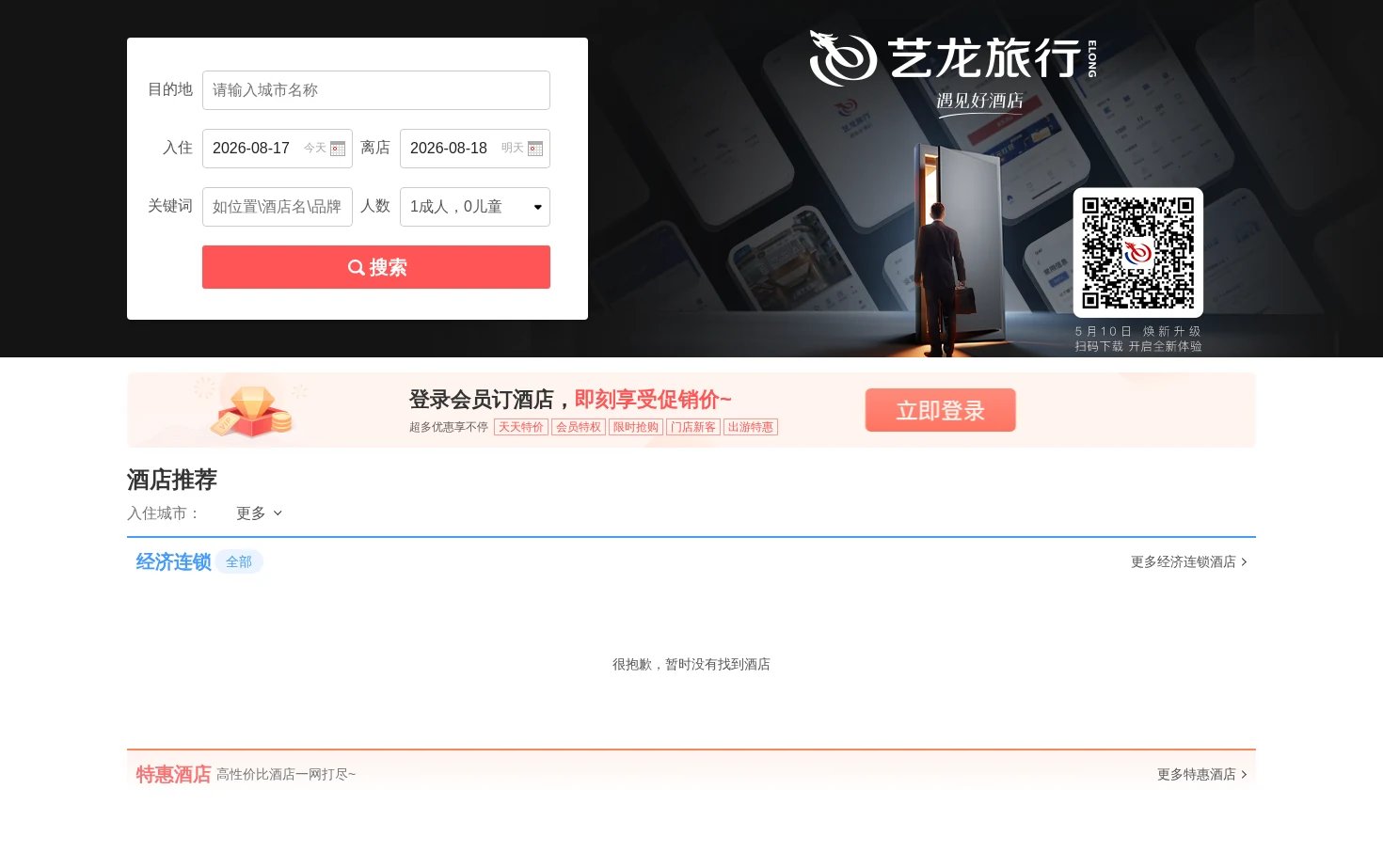
Task: Open the 入住 date field 2026-08-17
Action: point(278,149)
